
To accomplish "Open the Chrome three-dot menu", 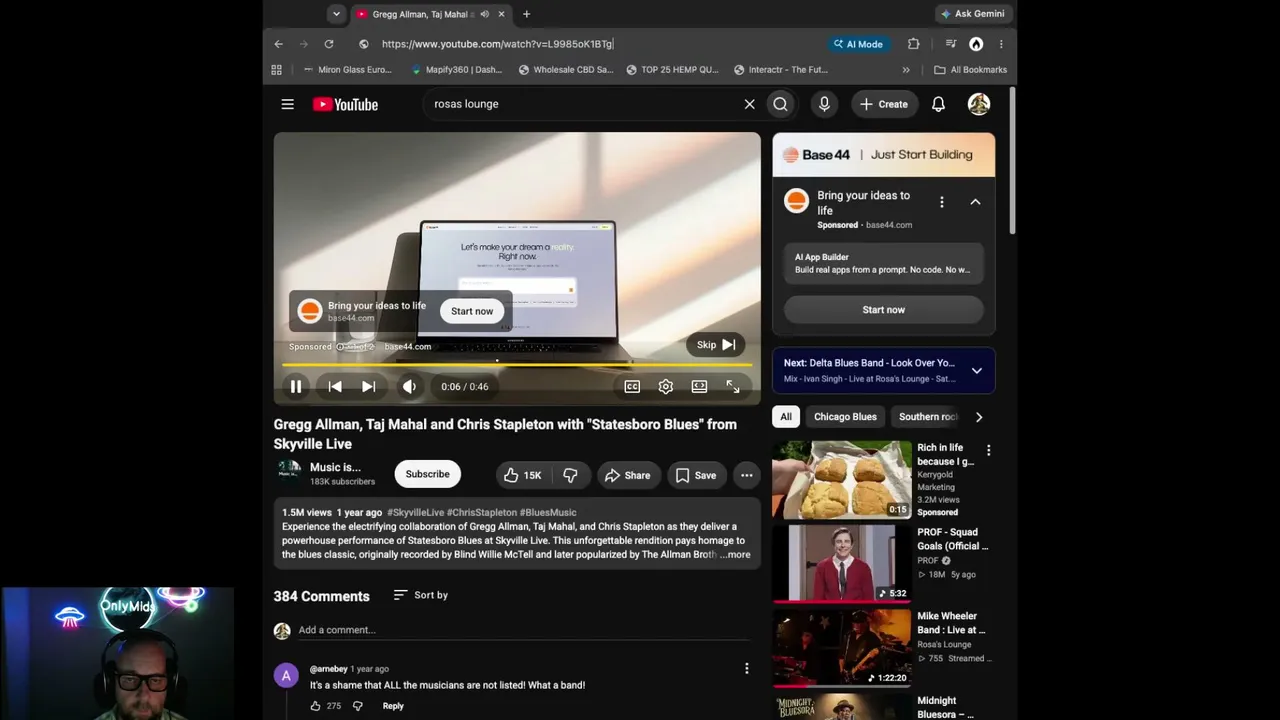I will click(1001, 44).
